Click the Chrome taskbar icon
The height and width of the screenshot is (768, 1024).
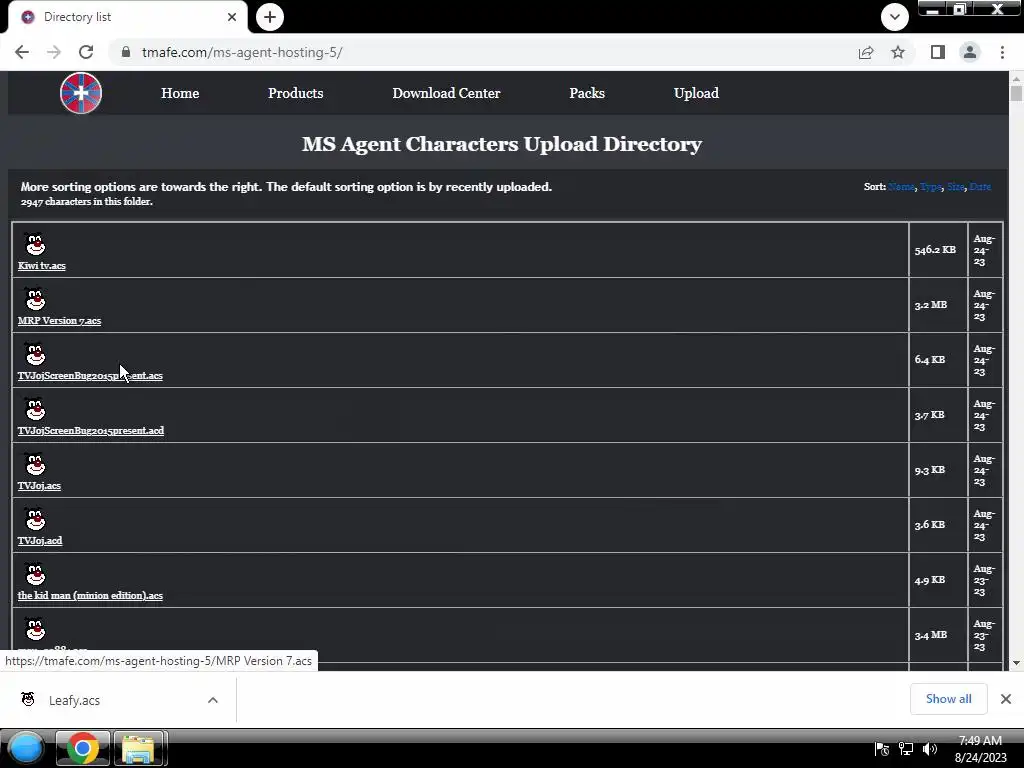click(x=83, y=748)
